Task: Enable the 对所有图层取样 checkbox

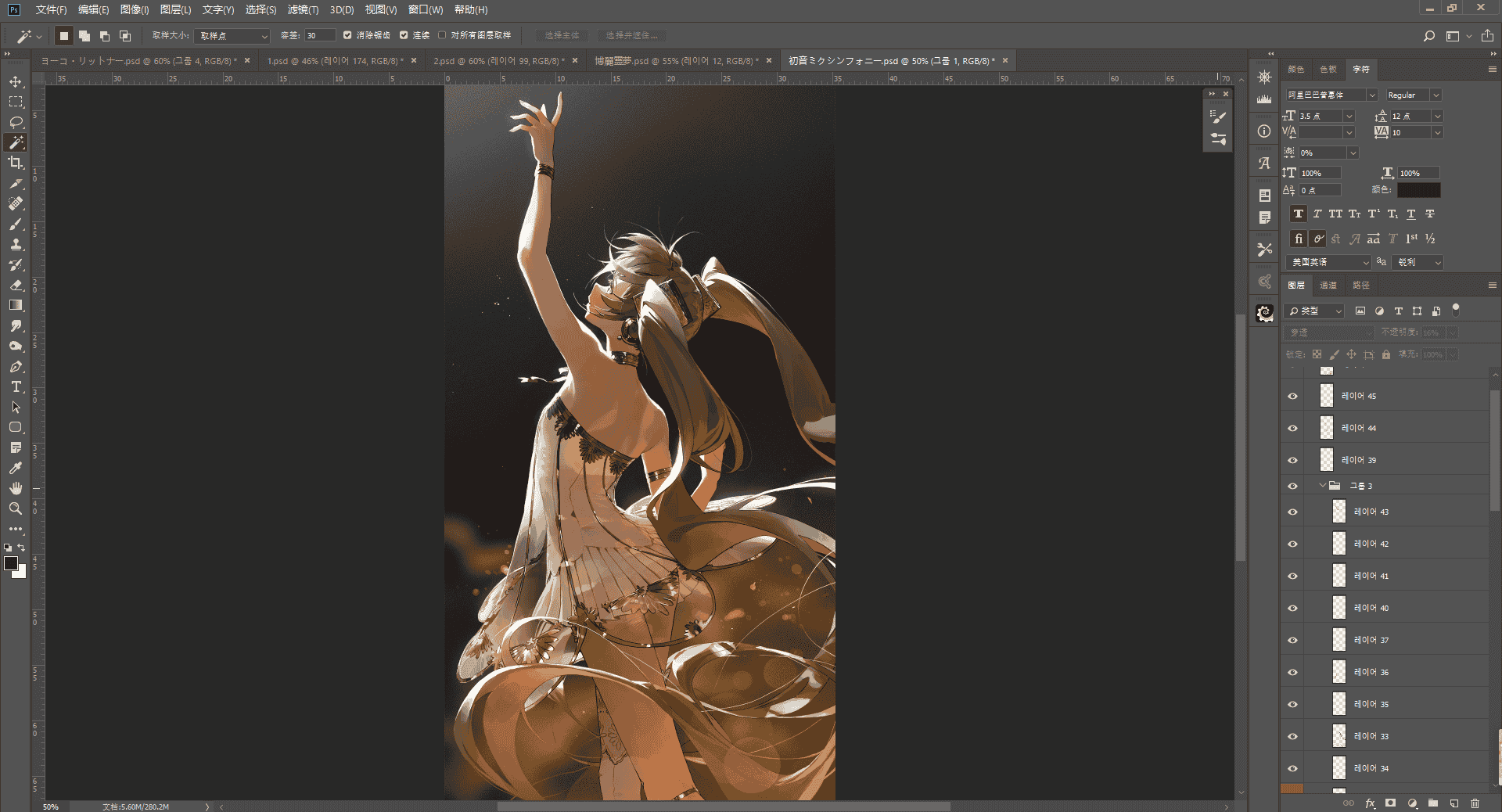Action: (442, 35)
